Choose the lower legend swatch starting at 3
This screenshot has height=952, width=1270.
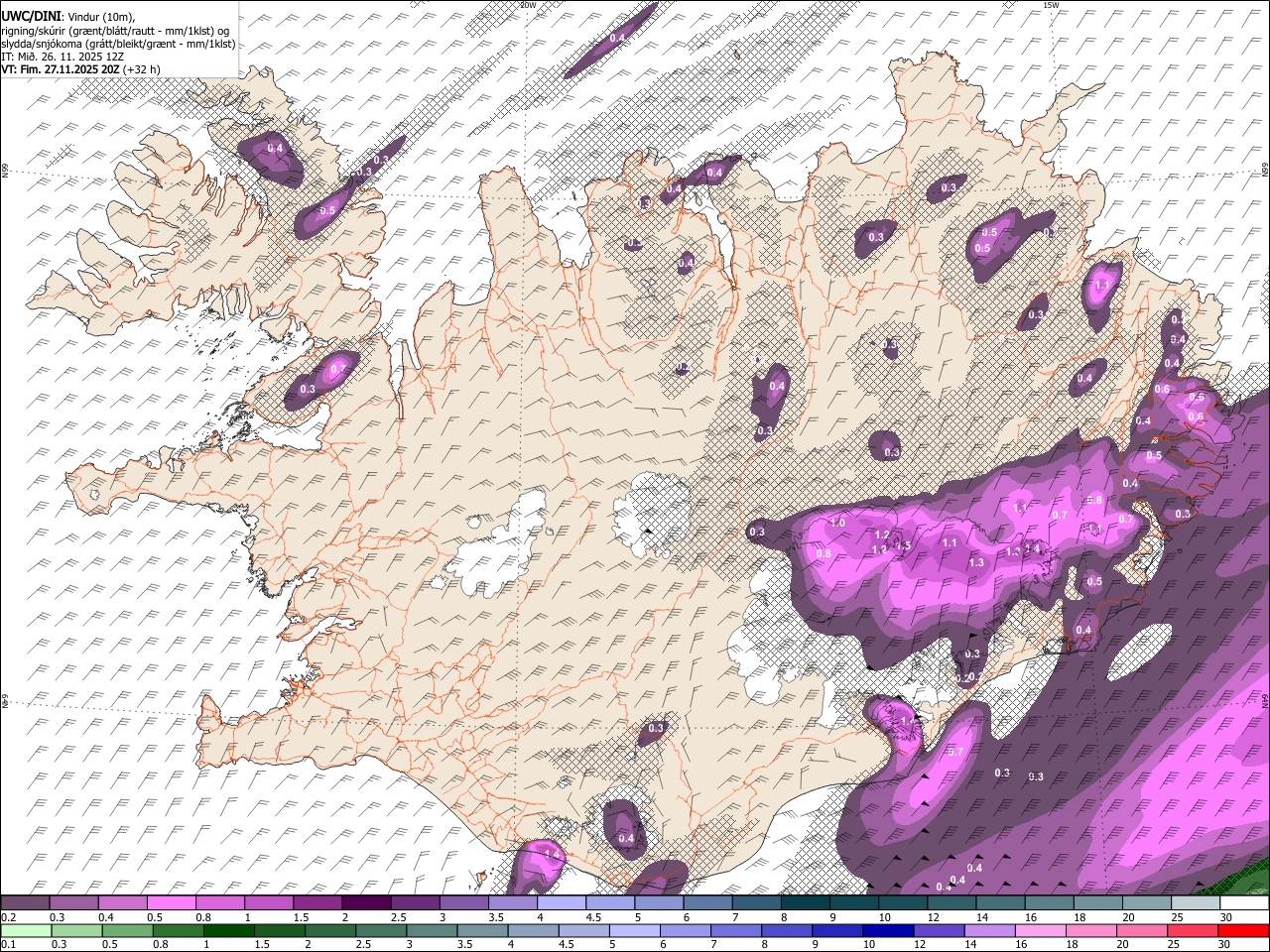tap(432, 930)
